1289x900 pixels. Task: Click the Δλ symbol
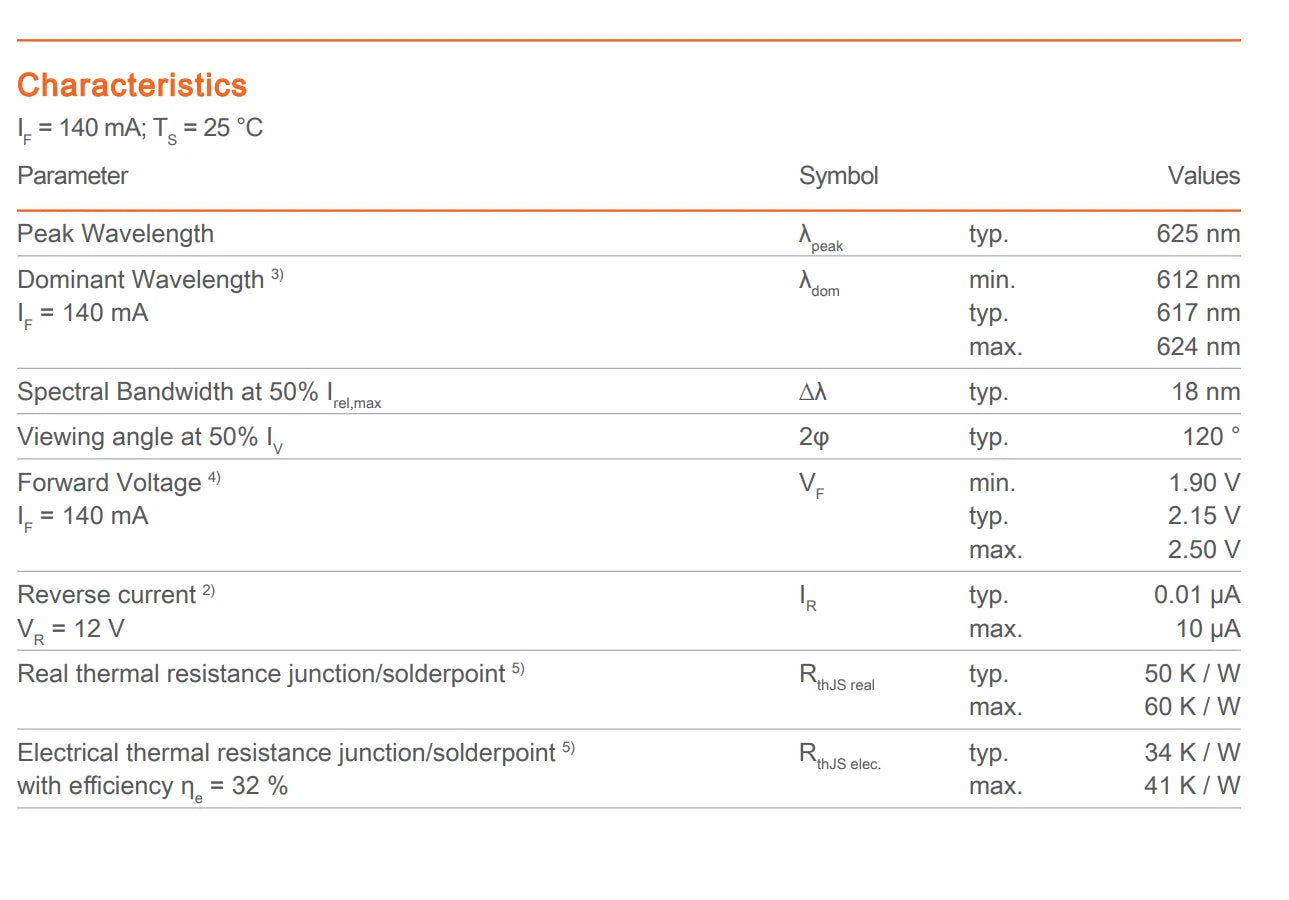813,392
